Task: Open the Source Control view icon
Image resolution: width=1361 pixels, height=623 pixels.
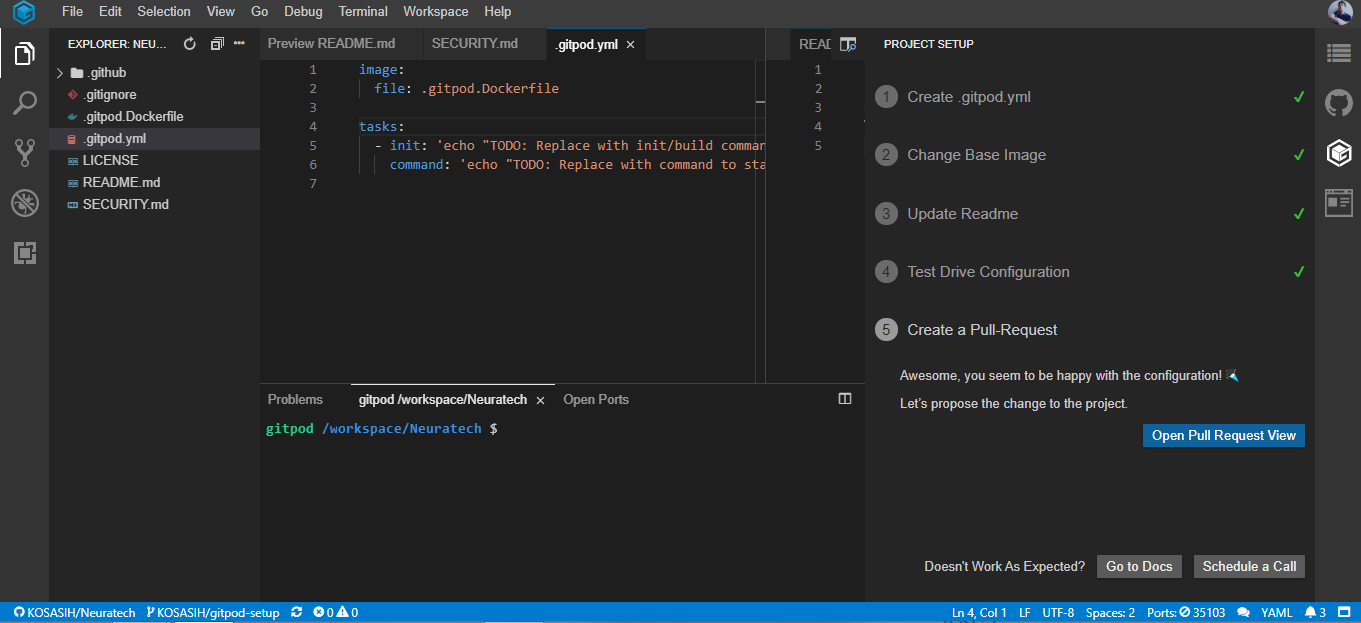Action: click(24, 153)
